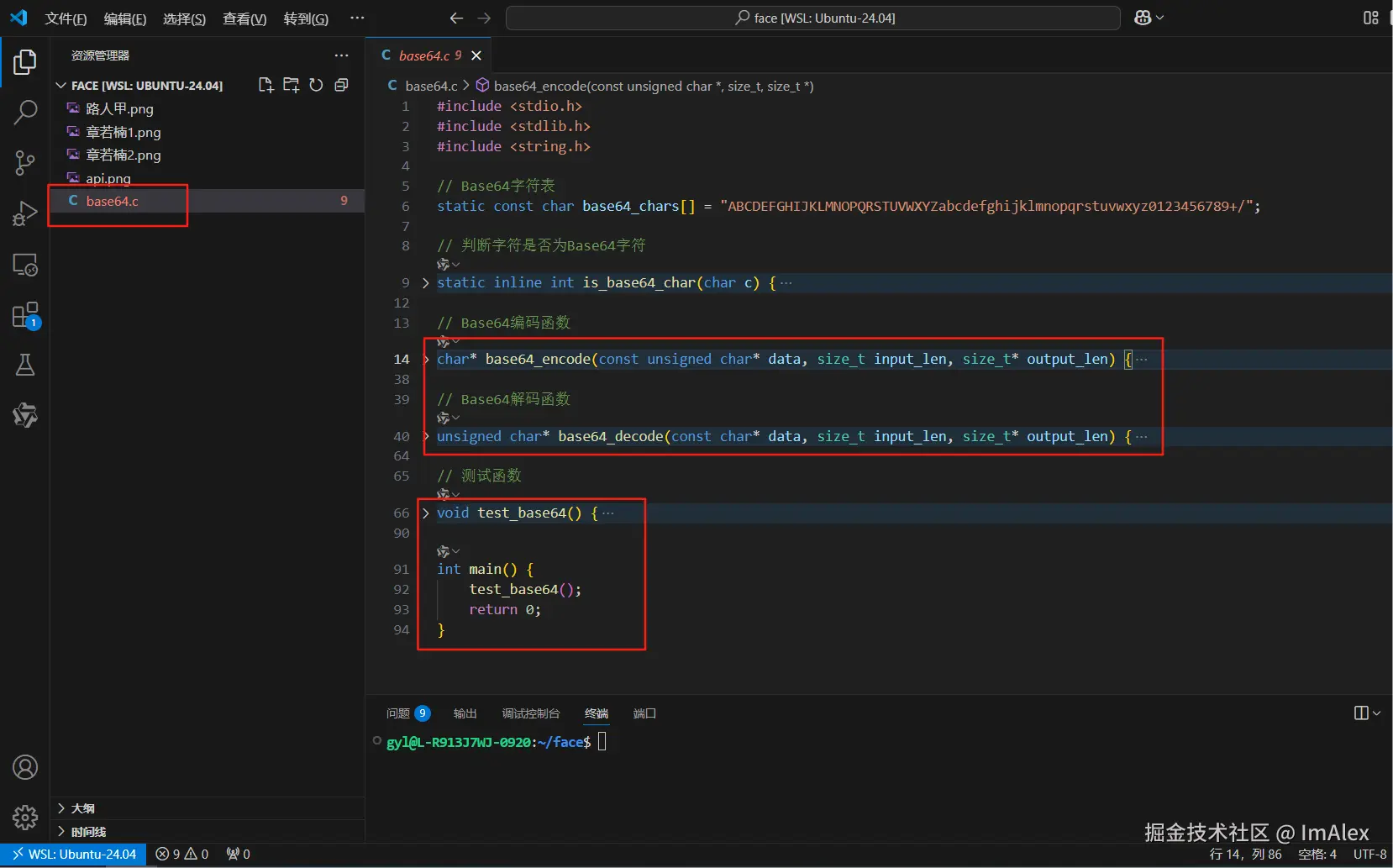The height and width of the screenshot is (868, 1393).
Task: Open the Manage settings gear
Action: 25,817
